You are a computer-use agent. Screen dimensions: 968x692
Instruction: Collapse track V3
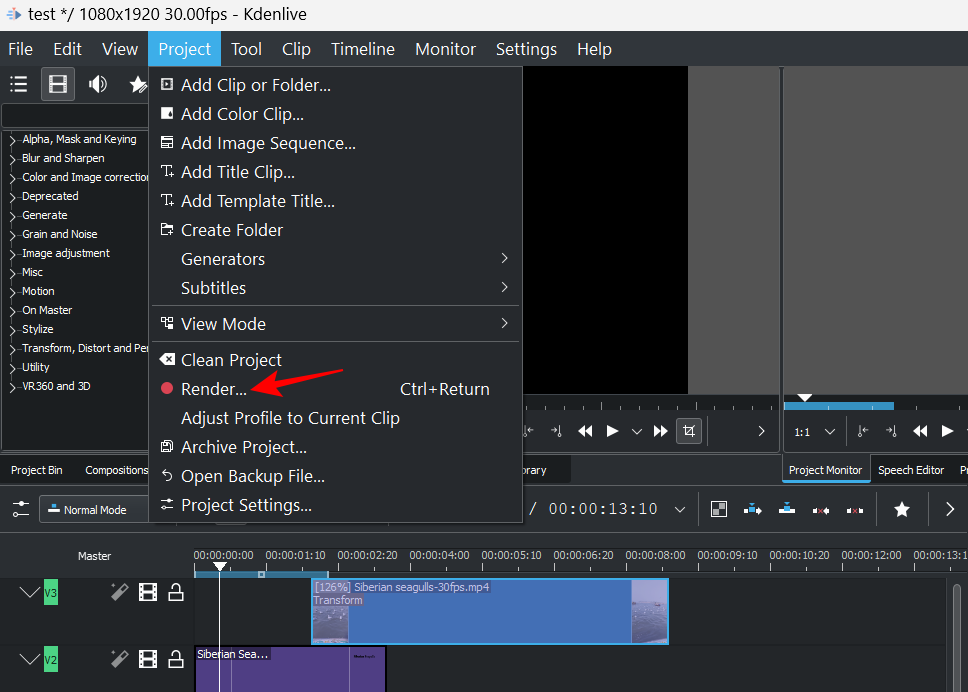(x=29, y=593)
